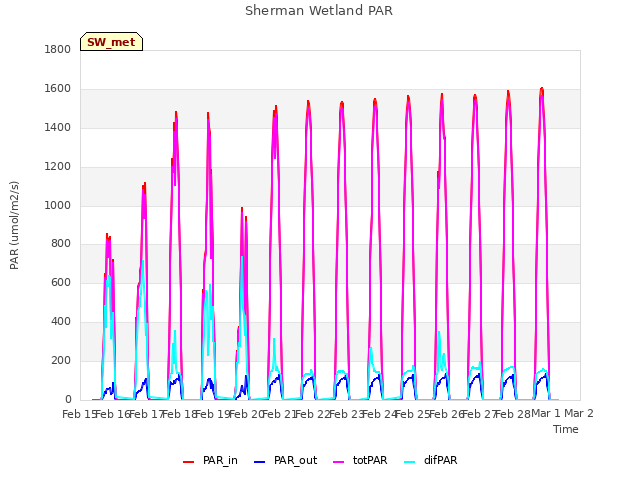Click the 800 y-axis tick label
Screen dimensions: 640x480
tap(61, 244)
